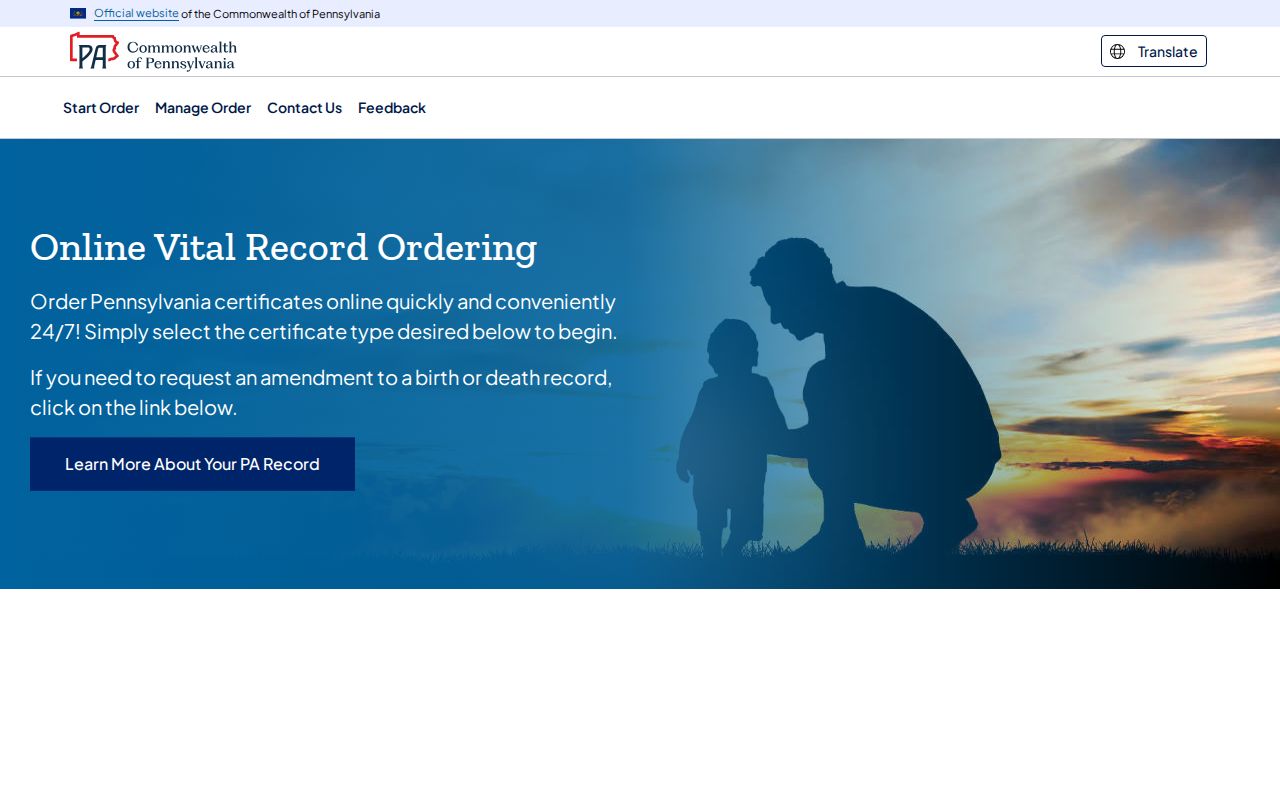
Task: Click the amendment request paragraph text
Action: point(321,392)
